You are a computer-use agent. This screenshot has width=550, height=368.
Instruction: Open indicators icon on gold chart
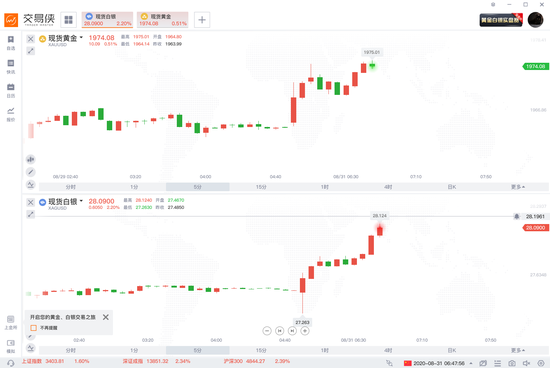(x=31, y=185)
